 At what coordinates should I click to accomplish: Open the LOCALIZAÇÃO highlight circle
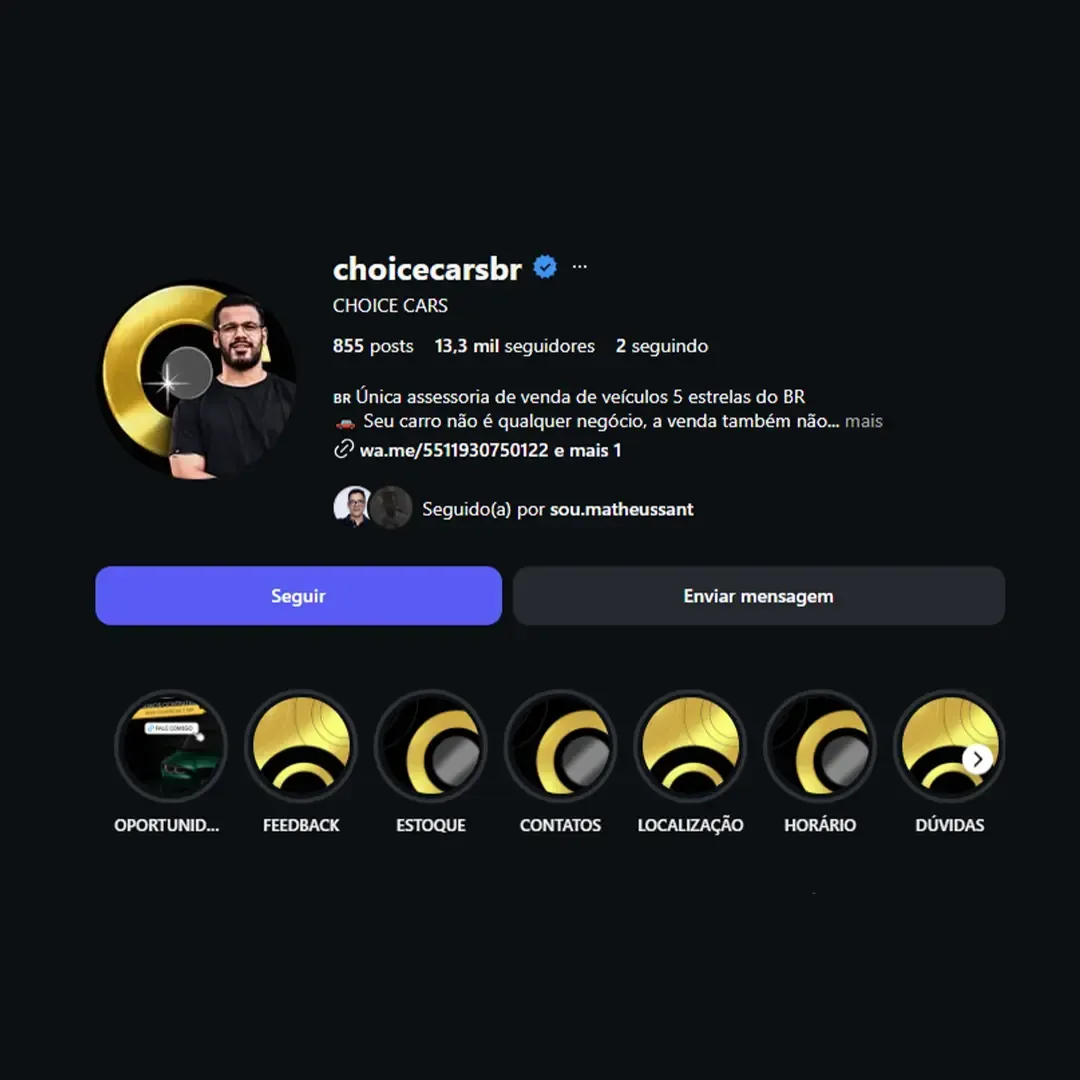coord(690,746)
